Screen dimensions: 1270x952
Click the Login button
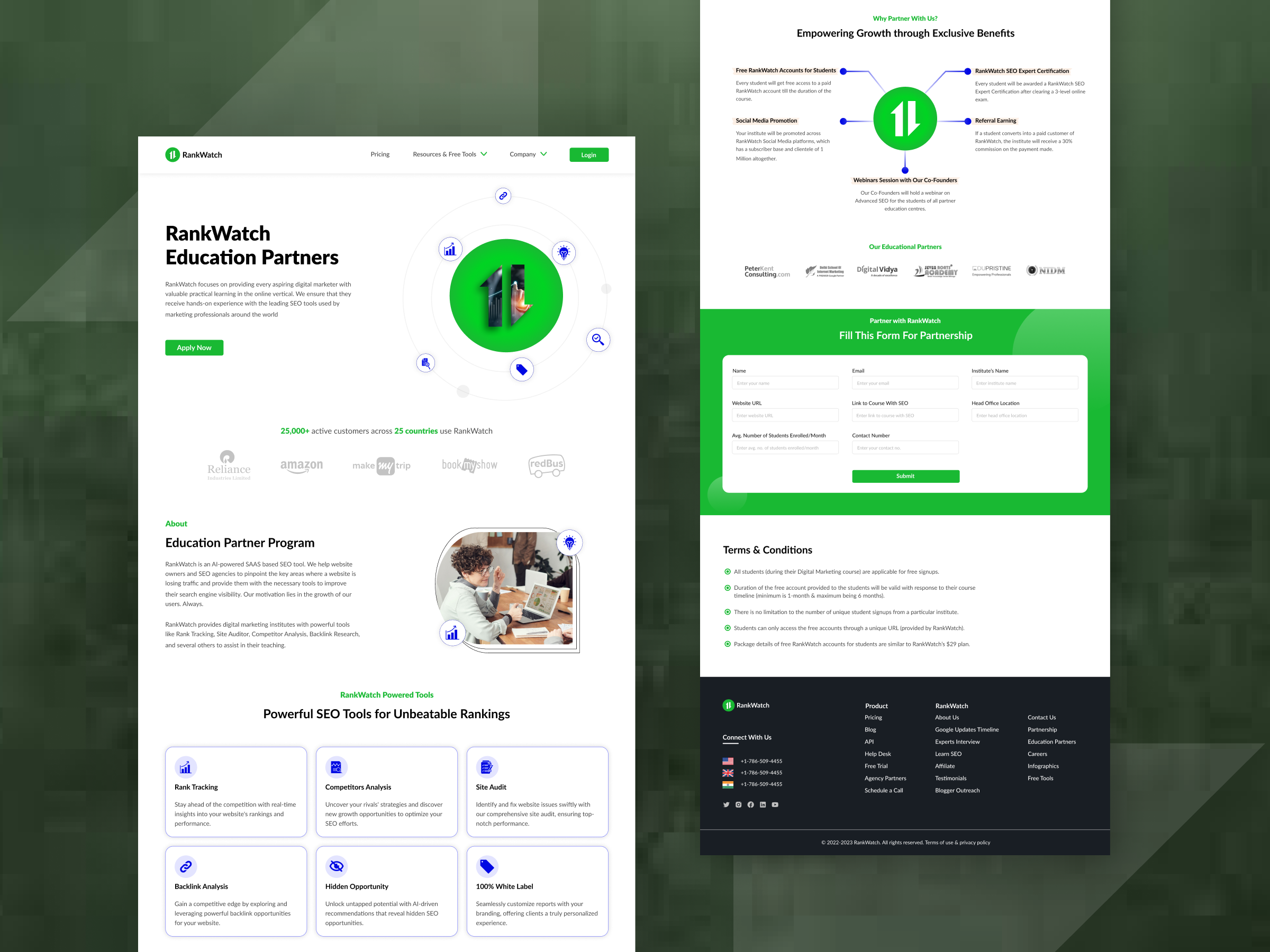pos(590,154)
